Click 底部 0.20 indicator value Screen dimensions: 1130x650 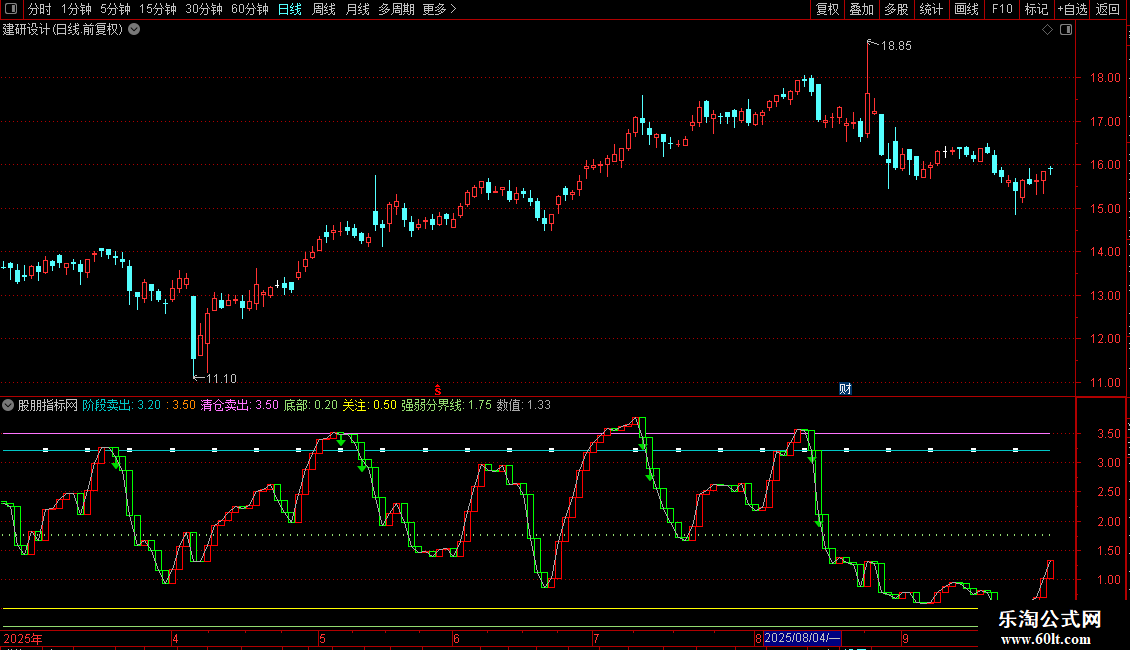coord(311,405)
